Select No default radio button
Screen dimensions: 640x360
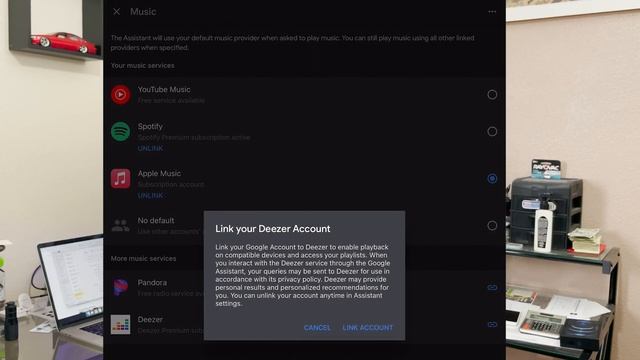click(x=492, y=225)
